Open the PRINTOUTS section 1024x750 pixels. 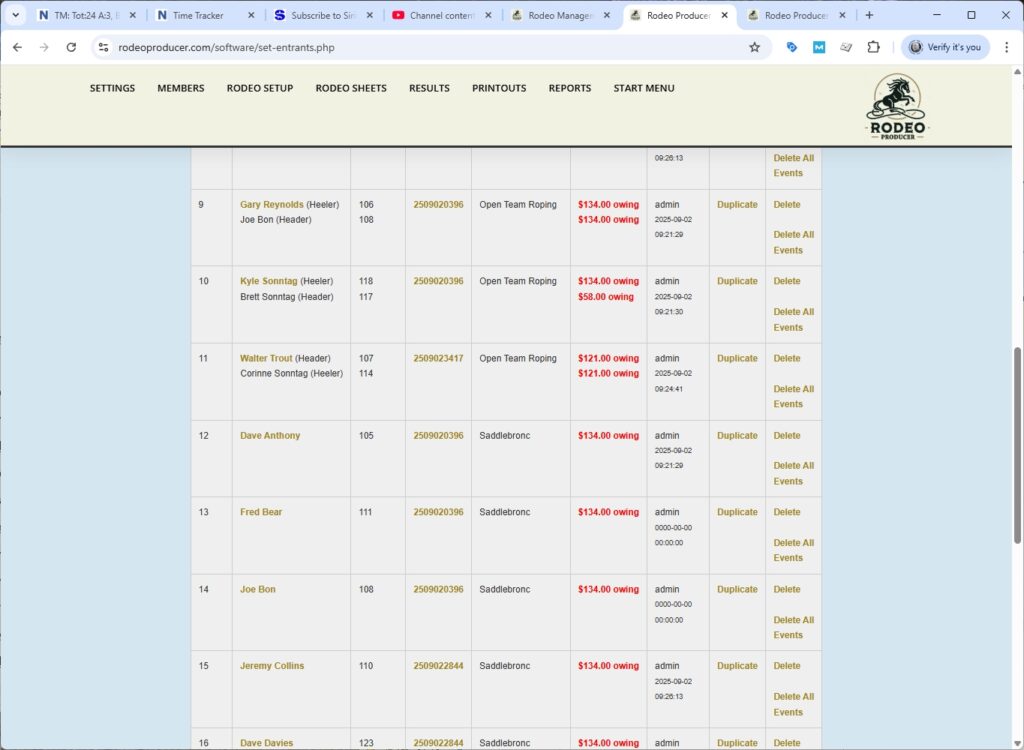tap(498, 88)
